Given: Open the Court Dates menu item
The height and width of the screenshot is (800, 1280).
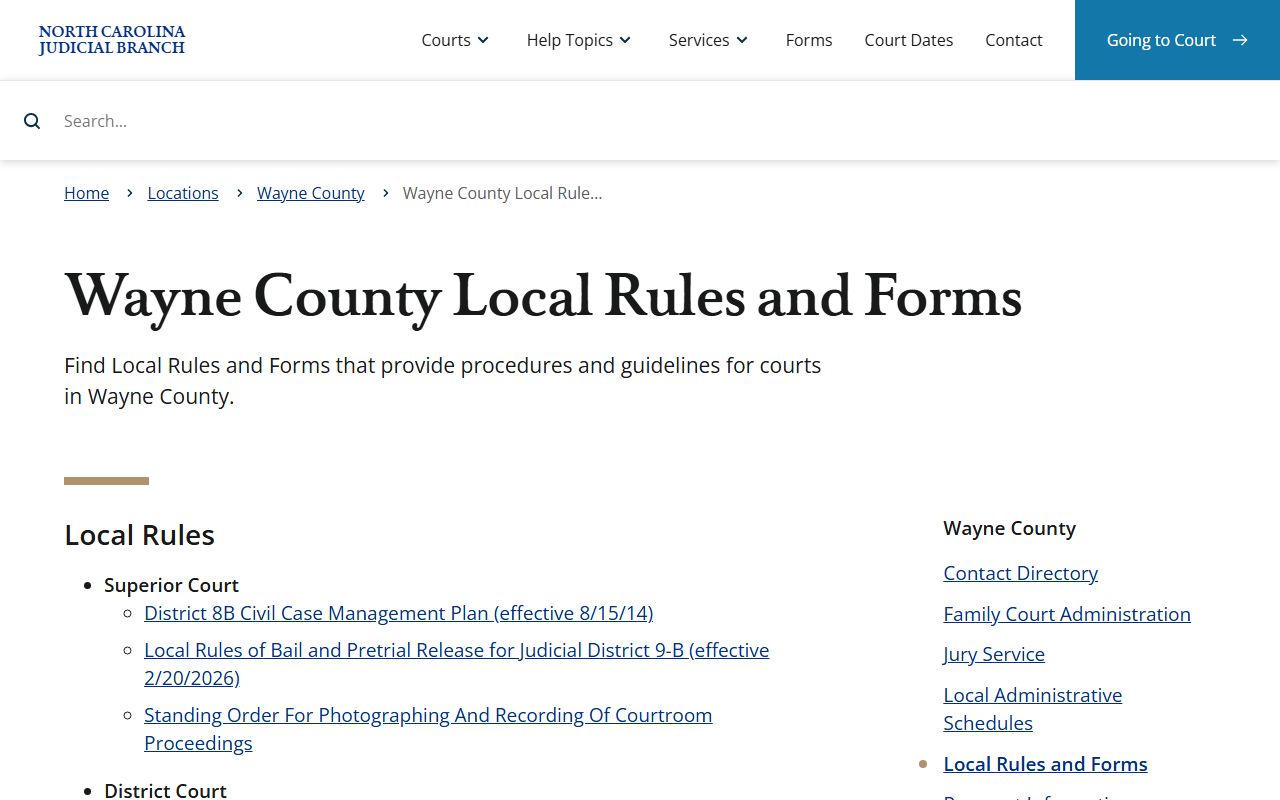Looking at the screenshot, I should (909, 40).
